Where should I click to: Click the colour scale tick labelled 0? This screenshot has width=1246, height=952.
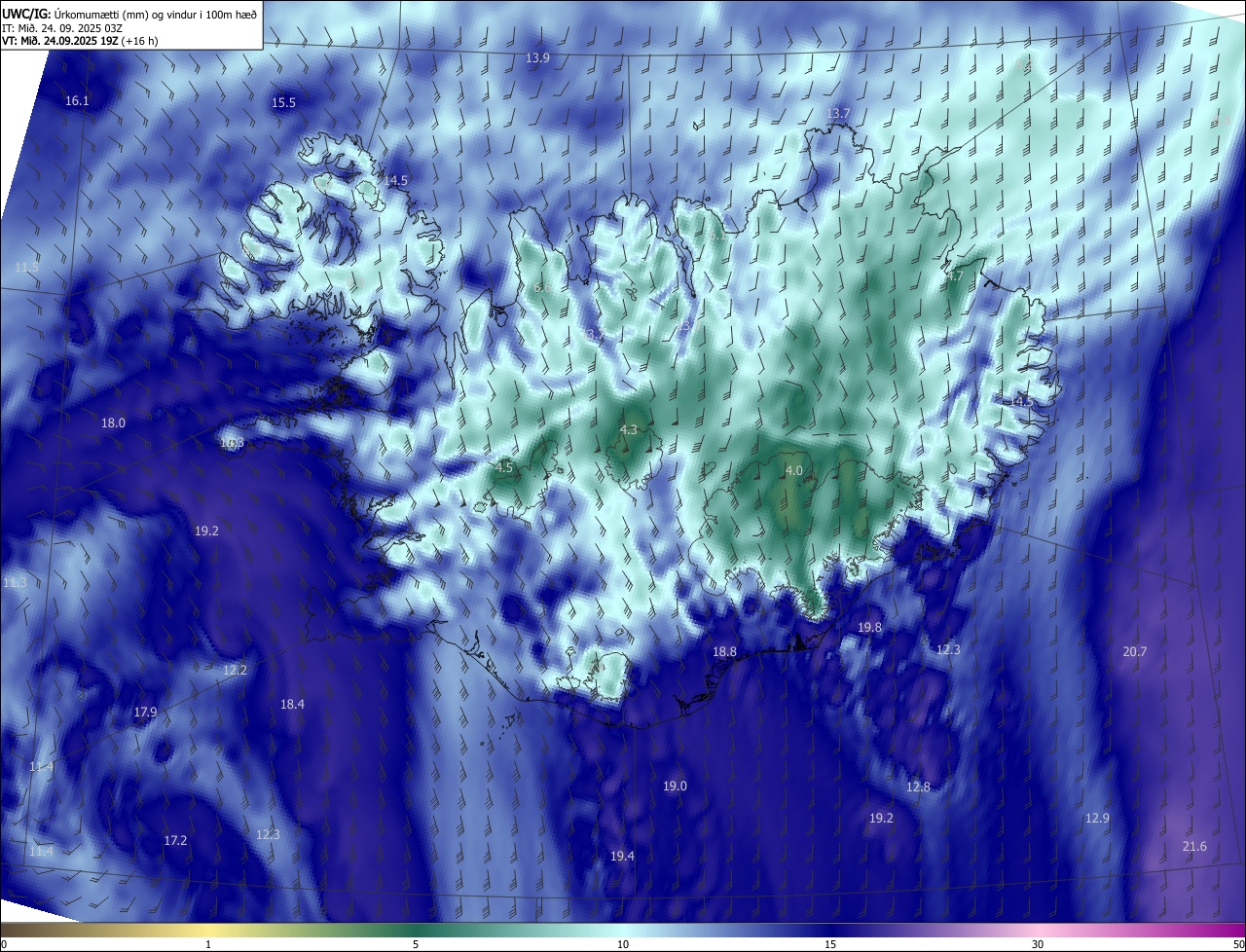pos(4,944)
